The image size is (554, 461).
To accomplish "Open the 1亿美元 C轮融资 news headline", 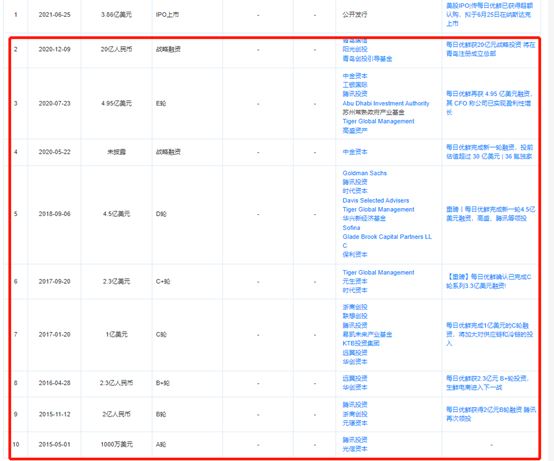I will pos(489,334).
